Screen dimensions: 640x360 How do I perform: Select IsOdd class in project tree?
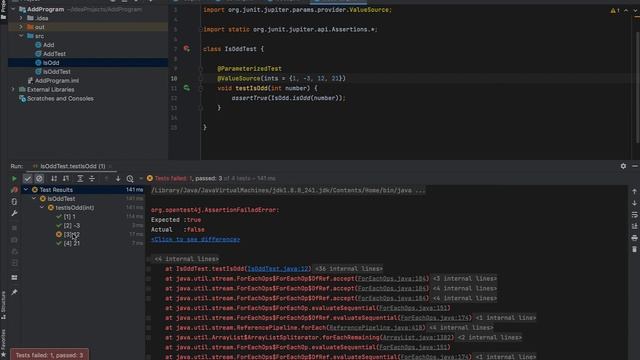pyautogui.click(x=51, y=63)
